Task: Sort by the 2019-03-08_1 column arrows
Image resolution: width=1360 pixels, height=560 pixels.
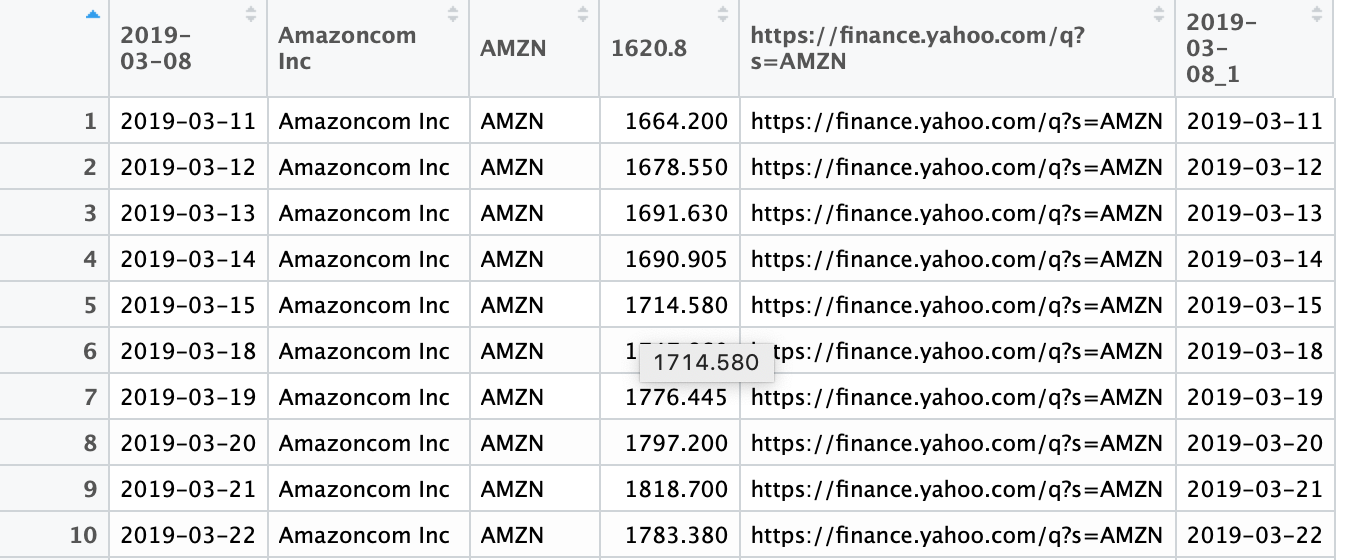Action: 1317,15
